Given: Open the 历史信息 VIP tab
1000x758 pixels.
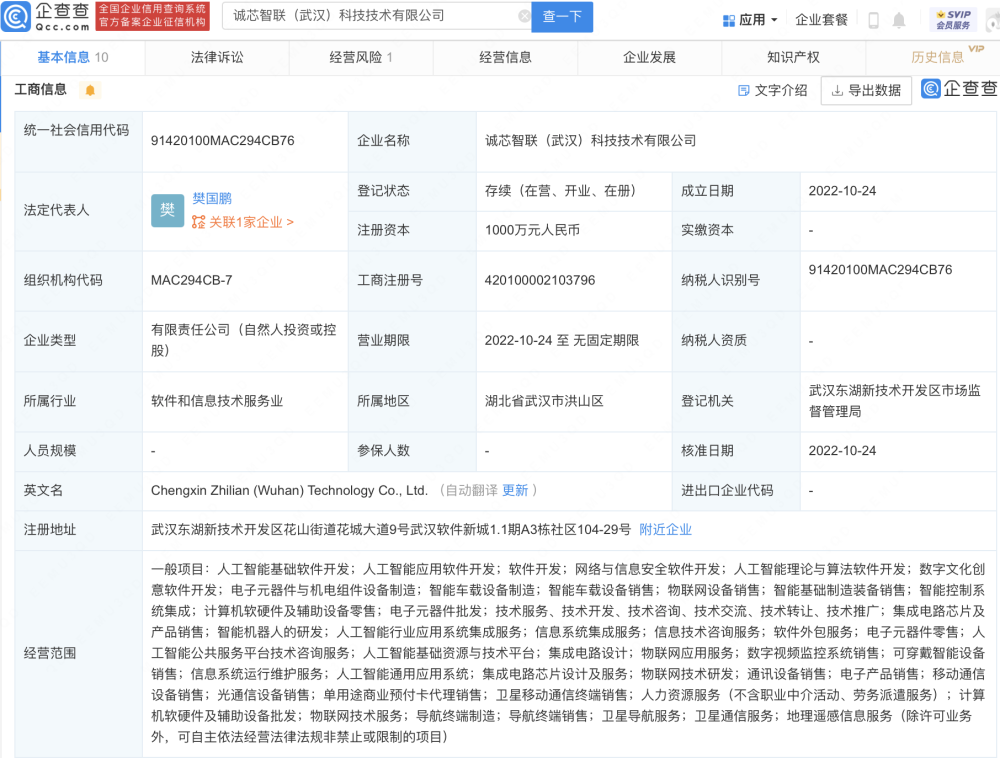Looking at the screenshot, I should point(937,57).
